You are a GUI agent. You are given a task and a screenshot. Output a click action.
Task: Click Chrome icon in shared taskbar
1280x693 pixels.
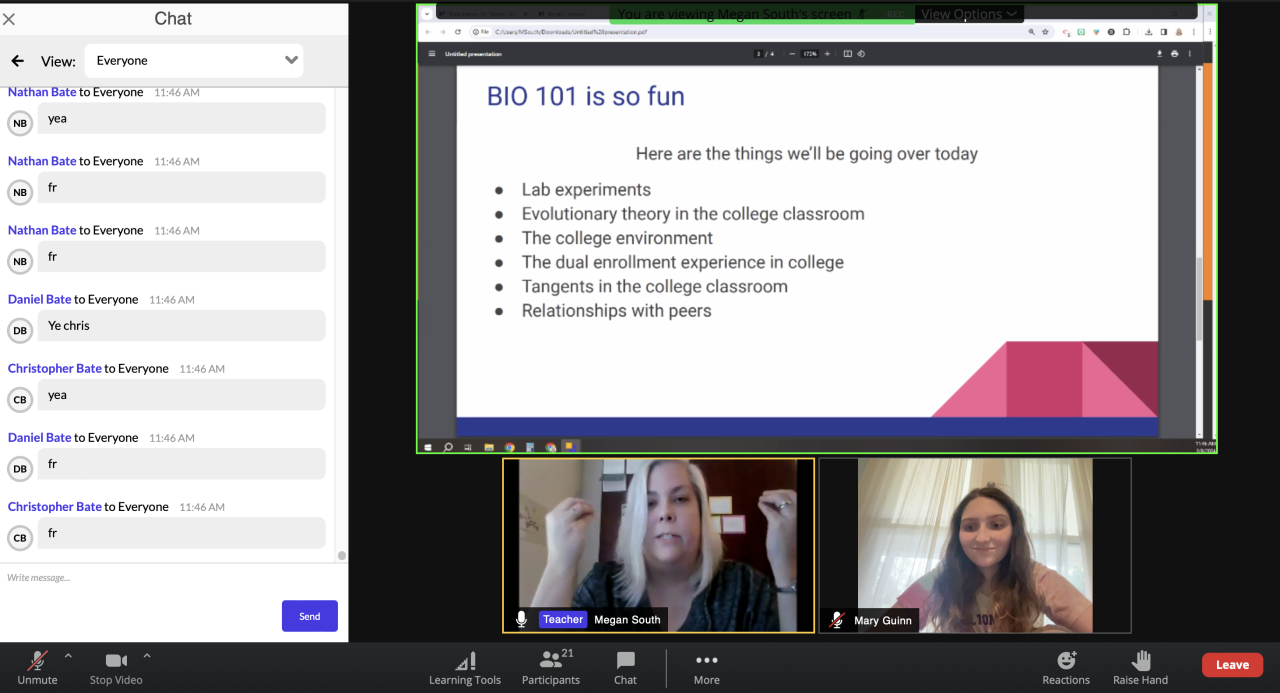coord(509,447)
